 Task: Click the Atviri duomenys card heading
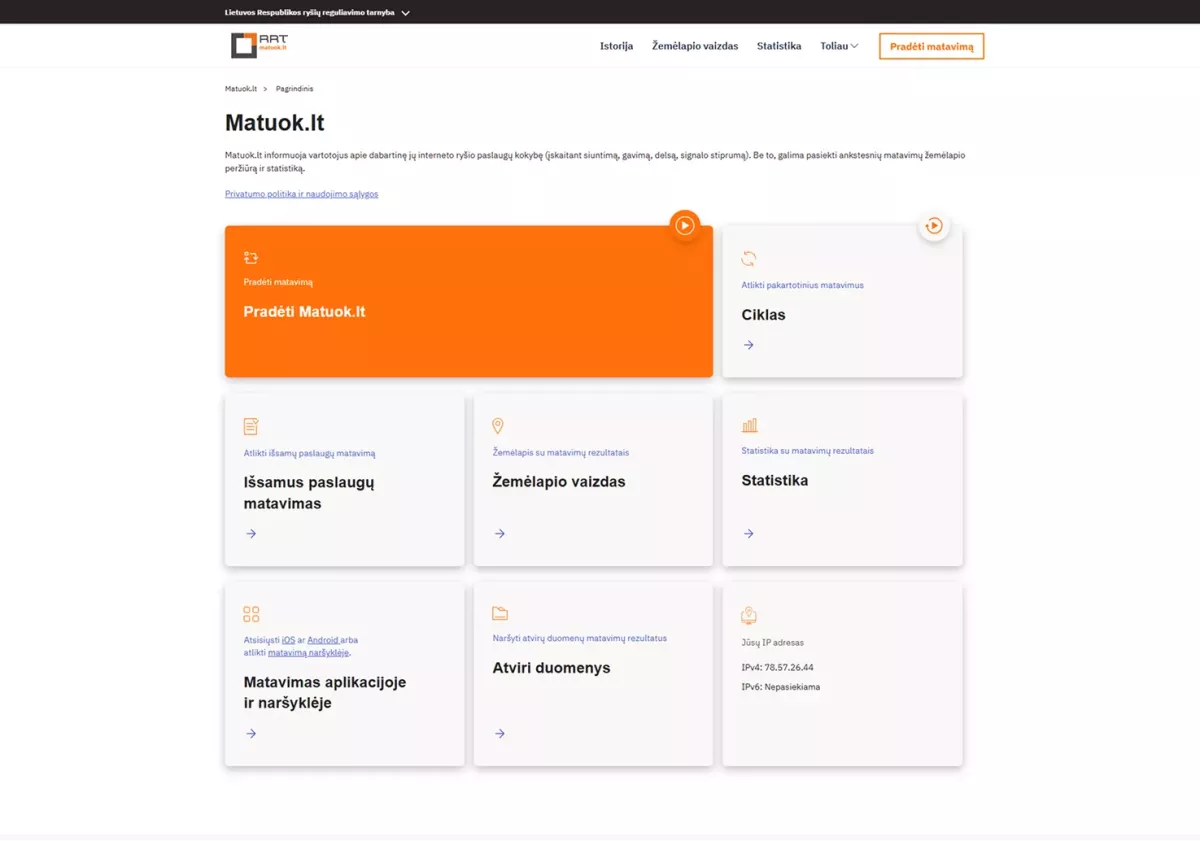[x=552, y=668]
